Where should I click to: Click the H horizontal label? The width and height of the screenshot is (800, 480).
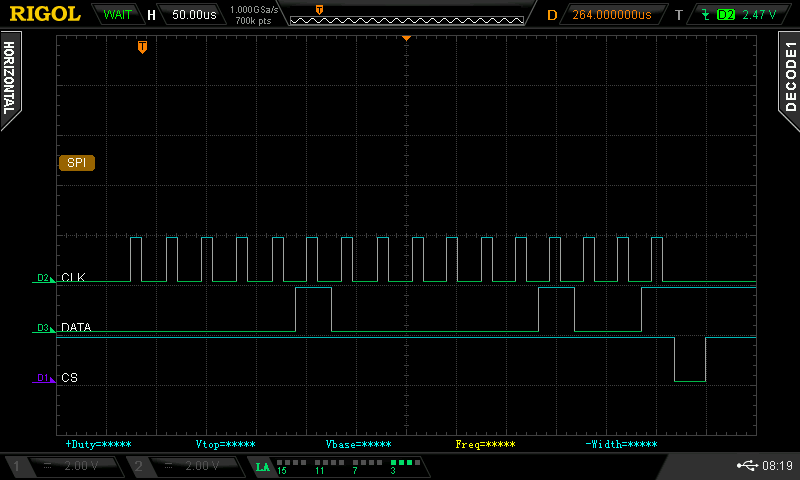(151, 15)
